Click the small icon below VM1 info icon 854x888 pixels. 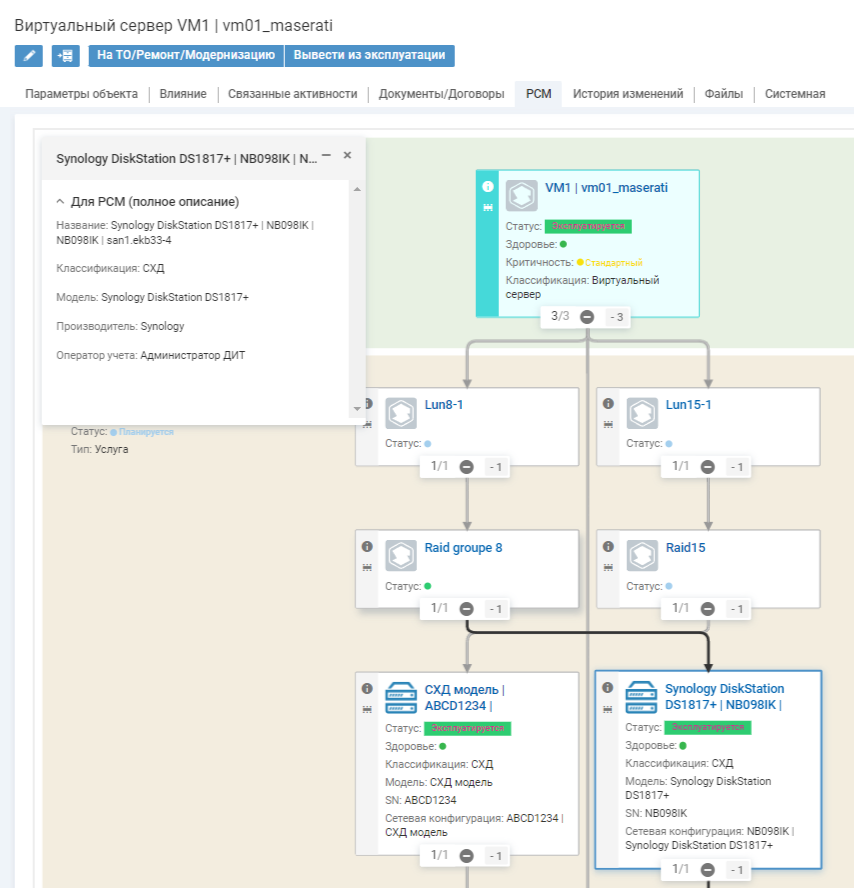(488, 208)
